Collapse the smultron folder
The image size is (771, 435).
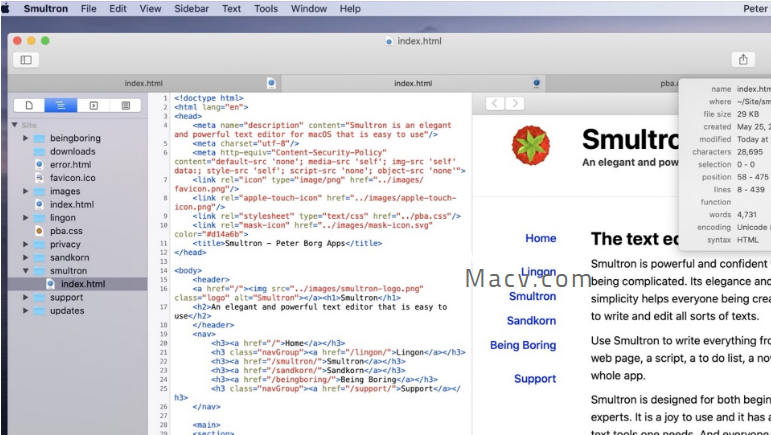[25, 271]
